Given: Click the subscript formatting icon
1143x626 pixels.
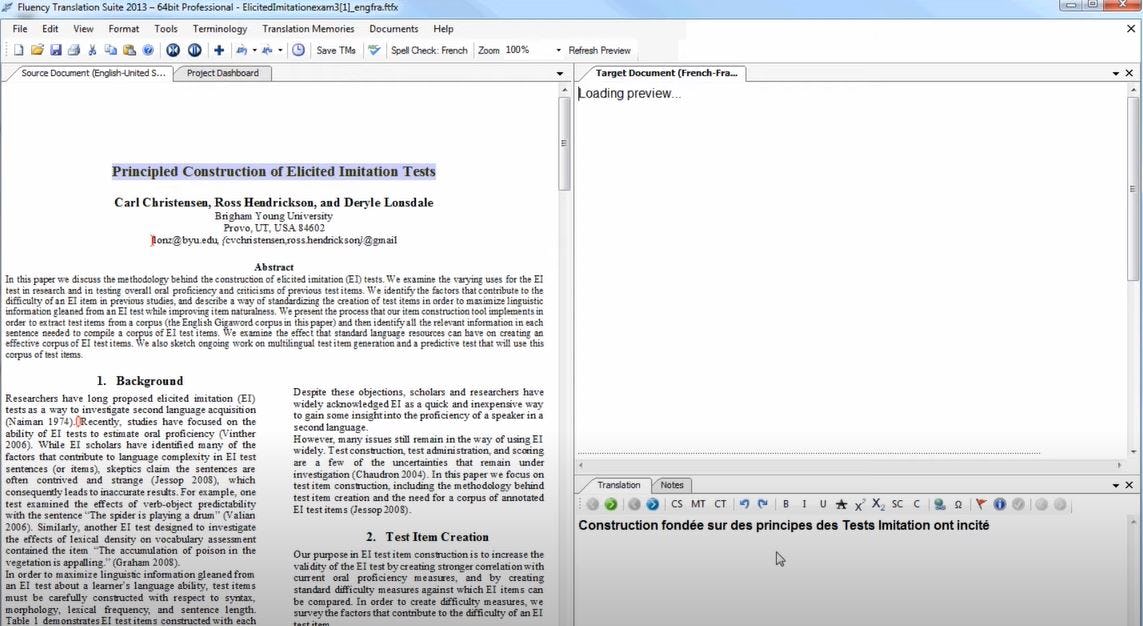Looking at the screenshot, I should (x=877, y=504).
